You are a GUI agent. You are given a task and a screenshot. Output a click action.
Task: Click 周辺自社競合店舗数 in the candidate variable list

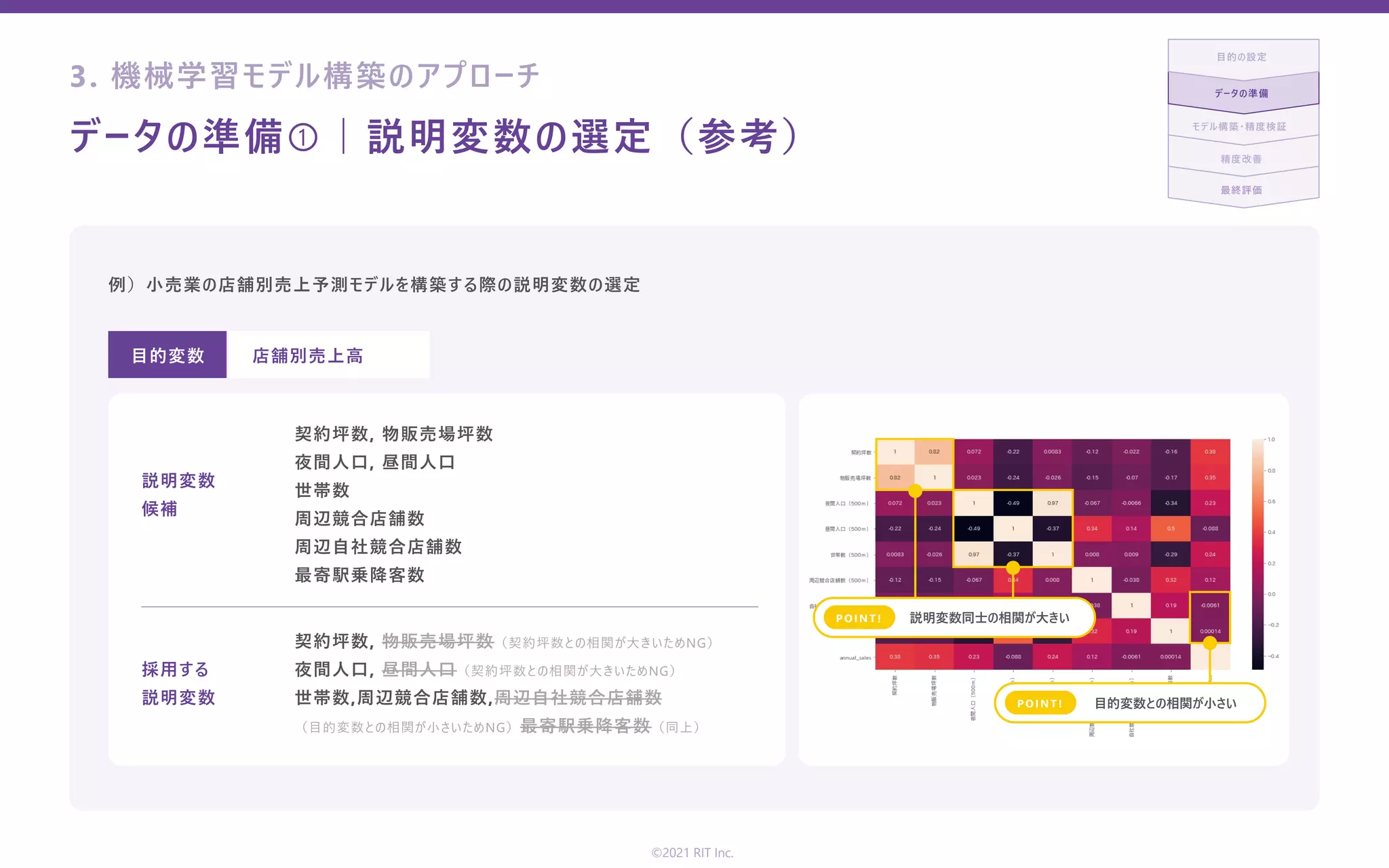pos(378,547)
